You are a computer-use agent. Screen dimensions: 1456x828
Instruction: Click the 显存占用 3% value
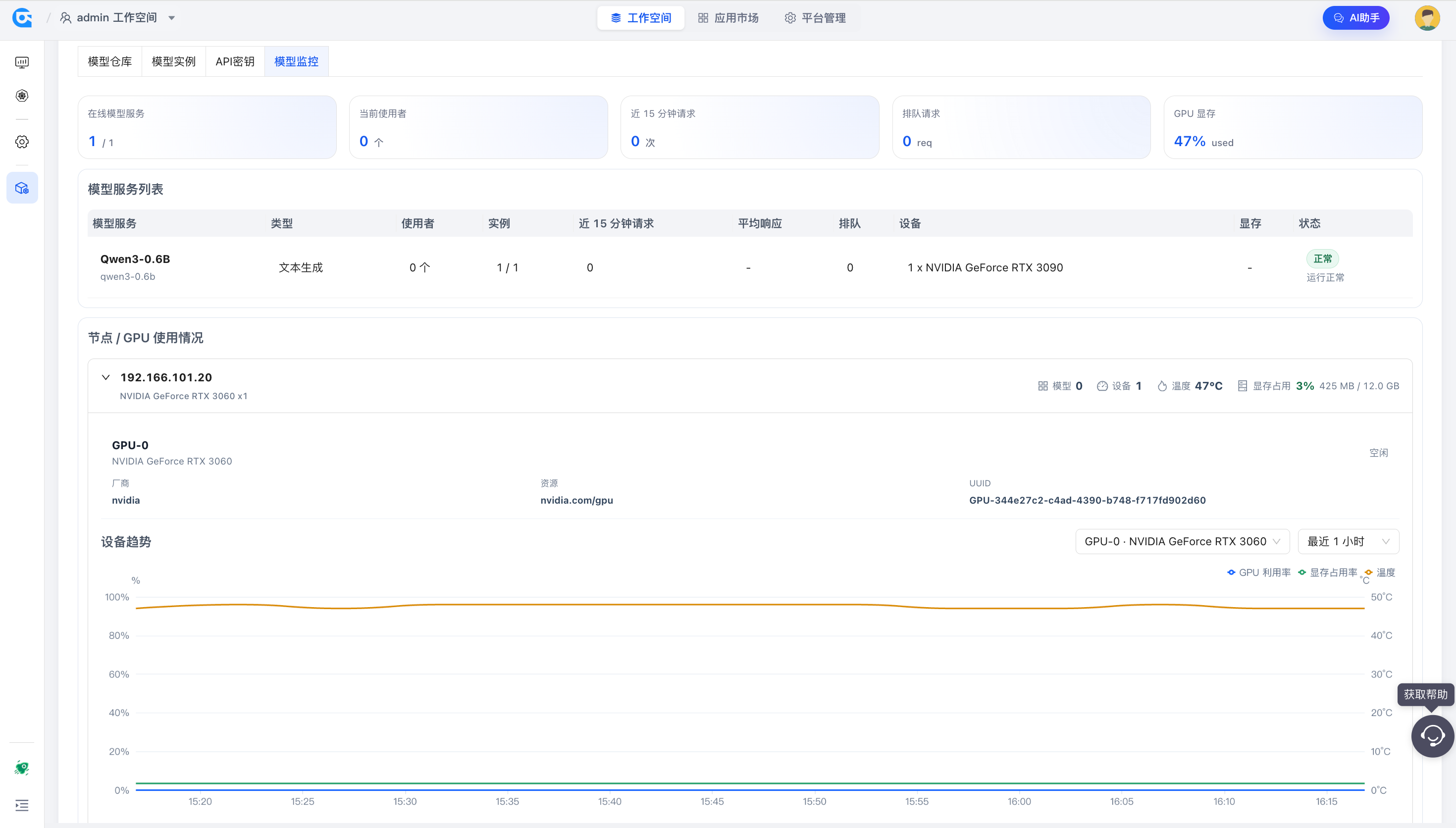1305,386
